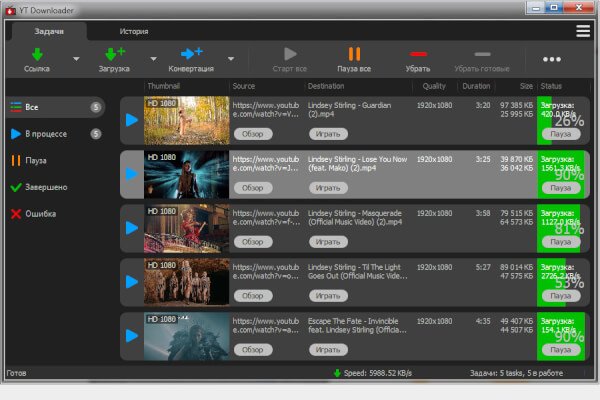Click the Escape The Fate thumbnail

186,336
